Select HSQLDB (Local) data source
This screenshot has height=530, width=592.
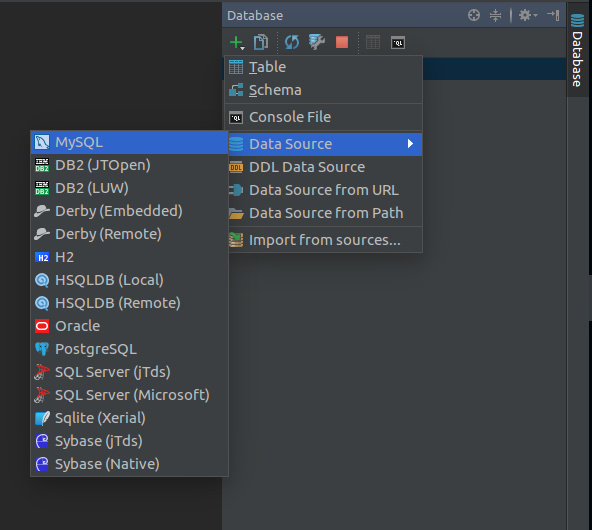[130, 280]
